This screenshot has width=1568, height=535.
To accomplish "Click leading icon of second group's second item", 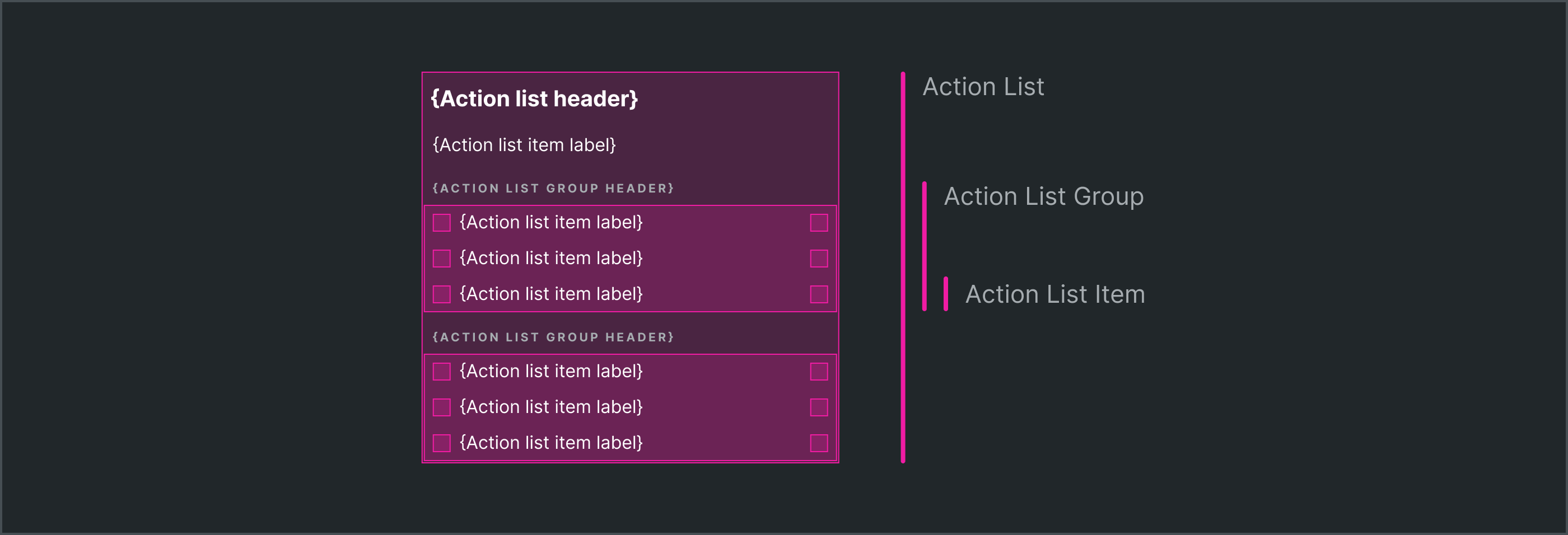I will click(441, 407).
